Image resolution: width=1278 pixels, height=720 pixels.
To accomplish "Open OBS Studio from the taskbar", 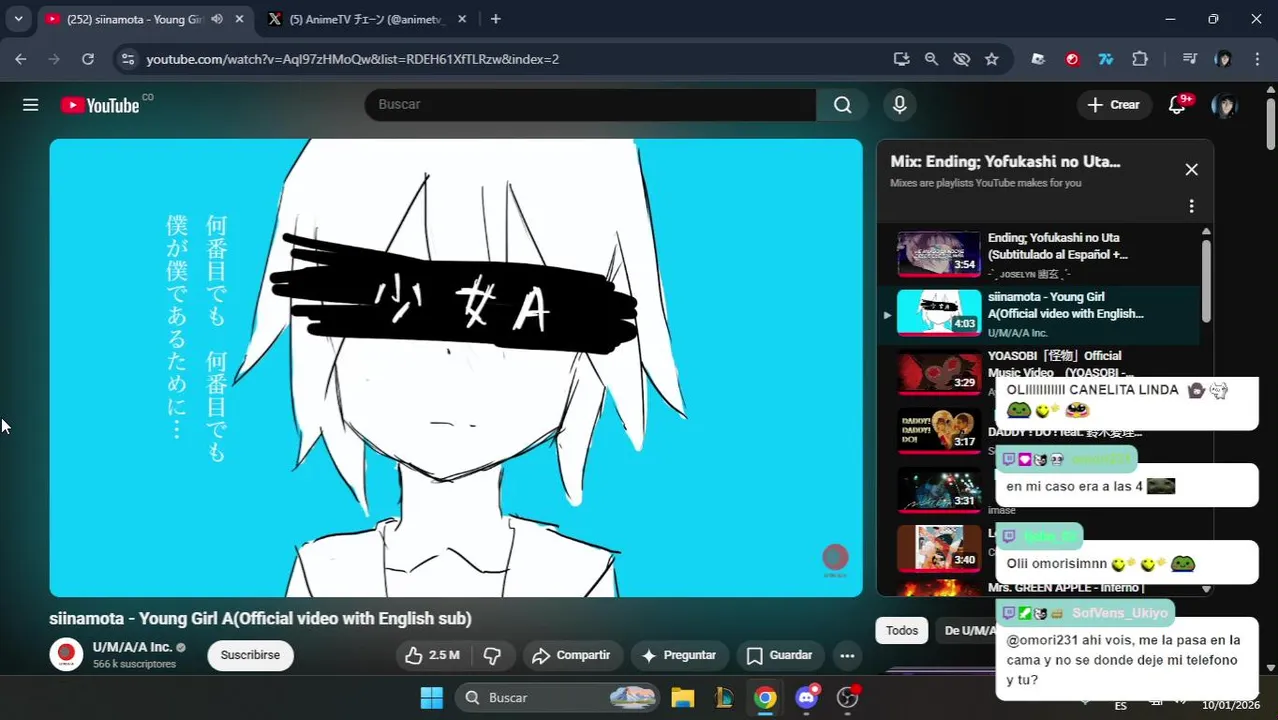I will [x=848, y=697].
